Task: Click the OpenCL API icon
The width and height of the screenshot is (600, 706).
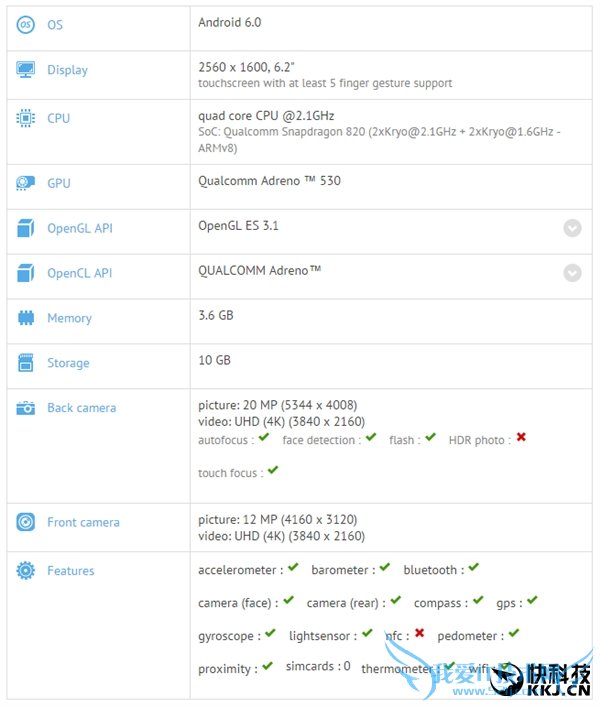Action: 26,273
